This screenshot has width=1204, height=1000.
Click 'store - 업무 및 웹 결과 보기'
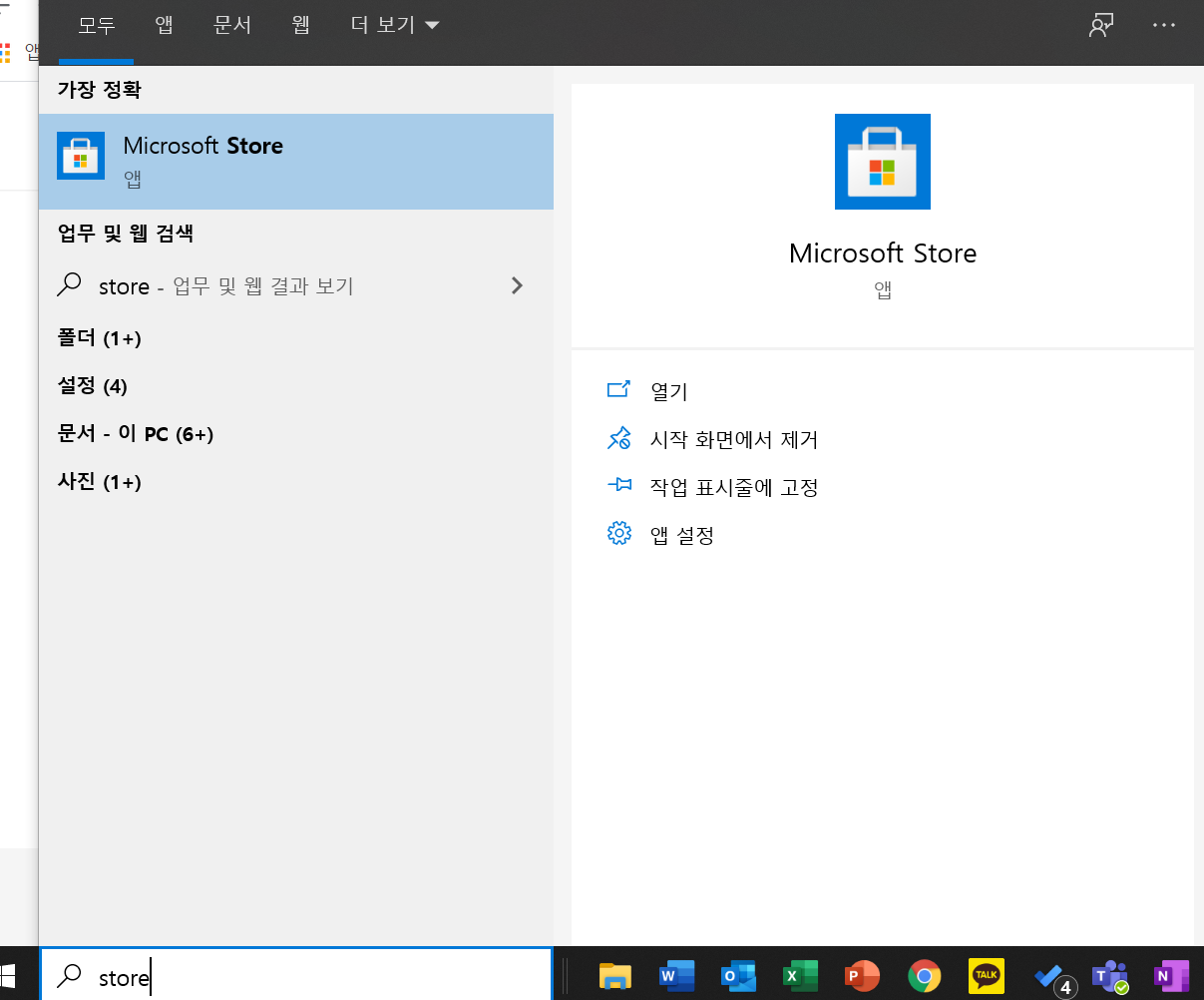[296, 286]
